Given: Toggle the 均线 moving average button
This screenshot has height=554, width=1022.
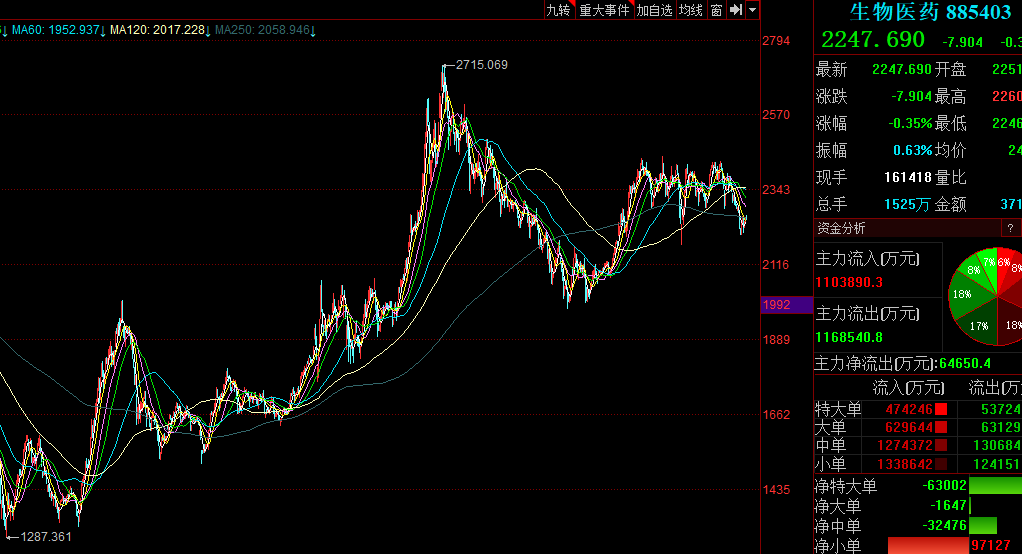Looking at the screenshot, I should pos(691,10).
